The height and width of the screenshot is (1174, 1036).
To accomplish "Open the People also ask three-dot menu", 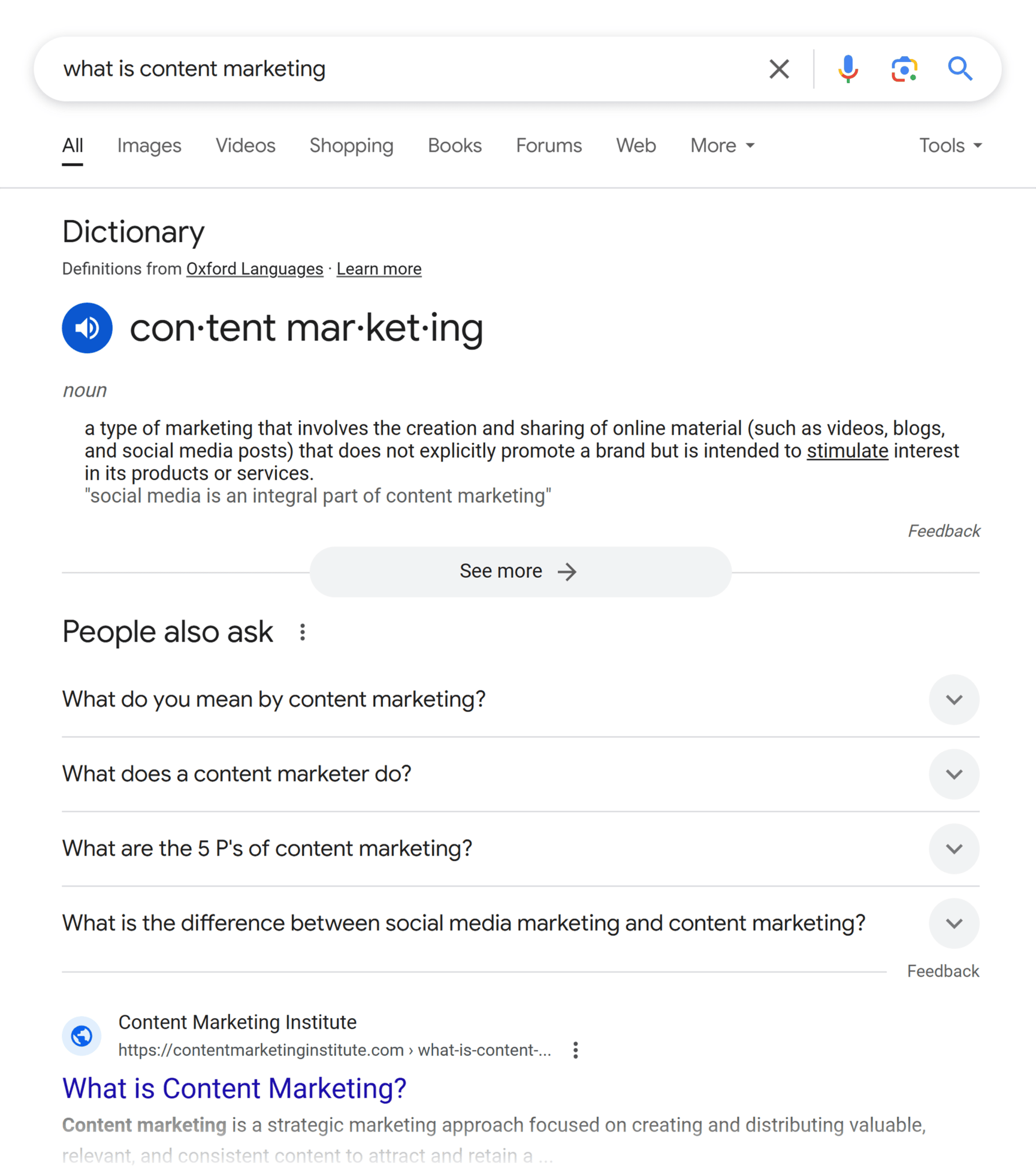I will click(303, 632).
